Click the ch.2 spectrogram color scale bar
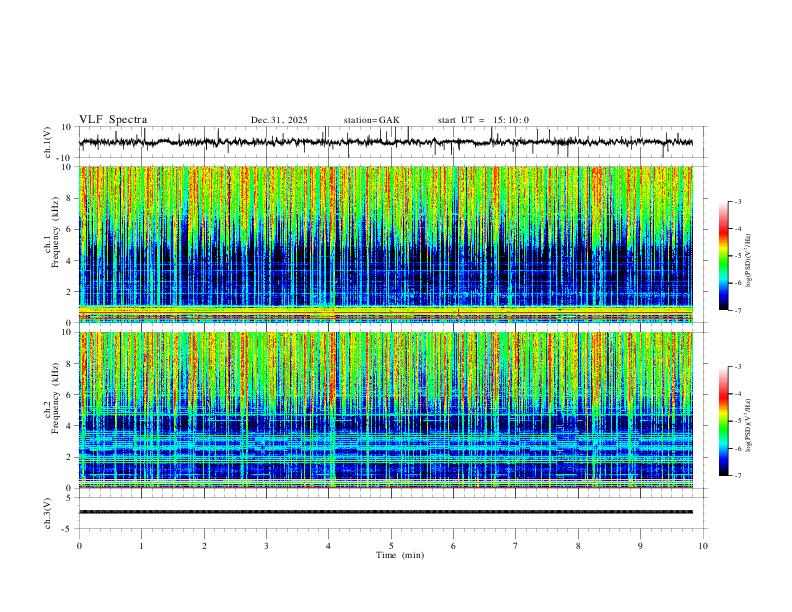Viewport: 792px width, 612px height. point(724,421)
